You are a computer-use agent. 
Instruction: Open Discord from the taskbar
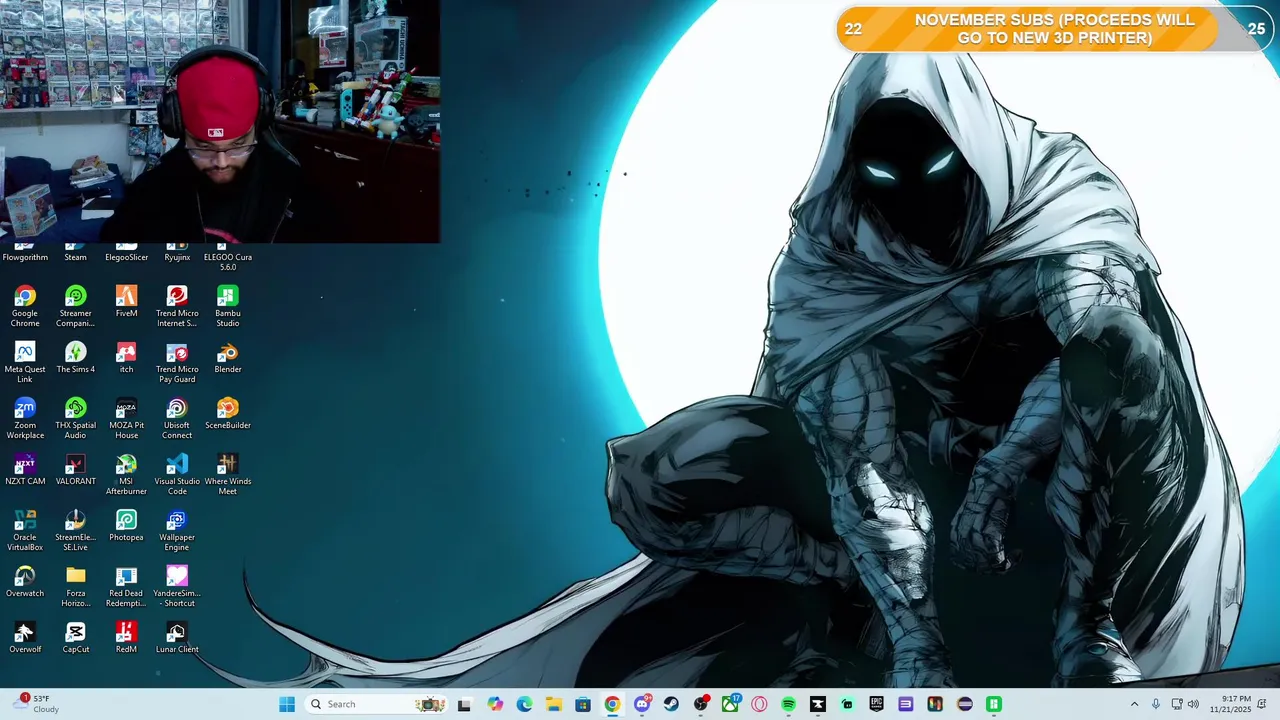click(642, 704)
